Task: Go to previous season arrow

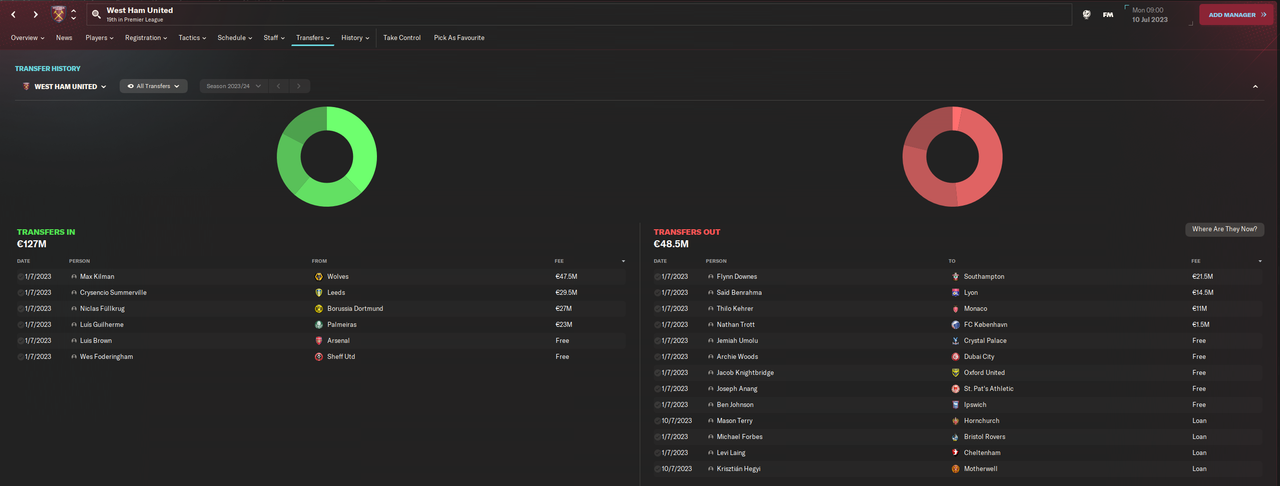Action: (278, 86)
